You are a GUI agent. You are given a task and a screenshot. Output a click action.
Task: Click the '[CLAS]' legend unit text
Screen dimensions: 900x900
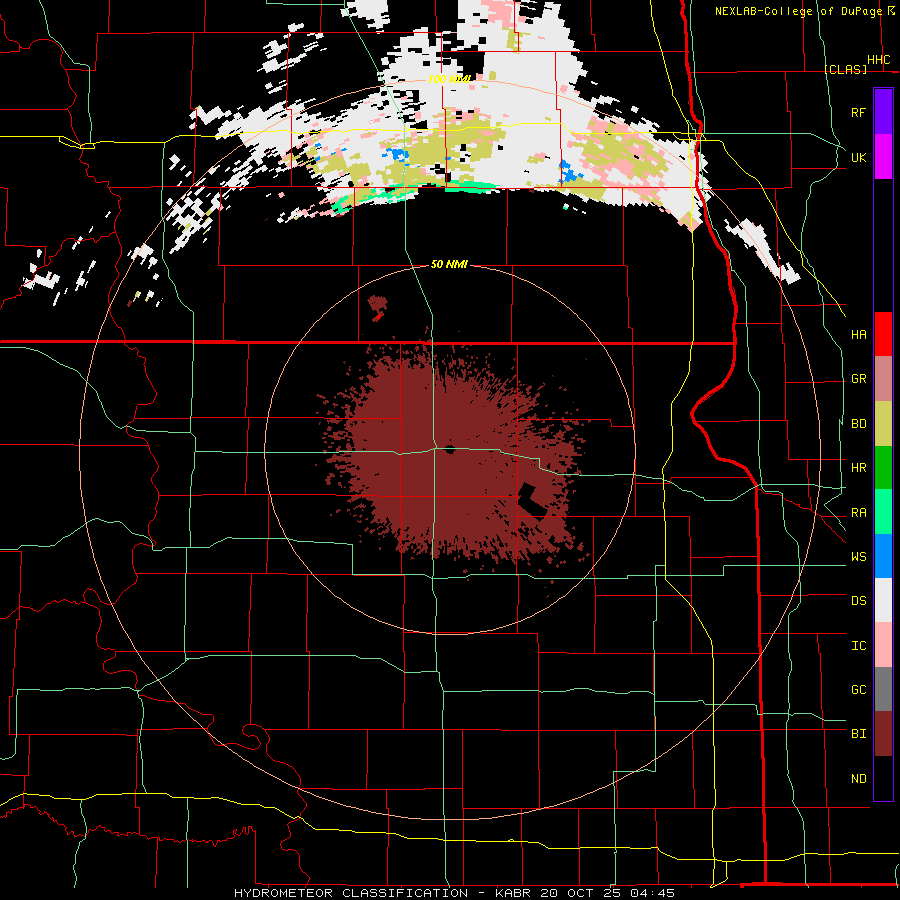pos(845,69)
